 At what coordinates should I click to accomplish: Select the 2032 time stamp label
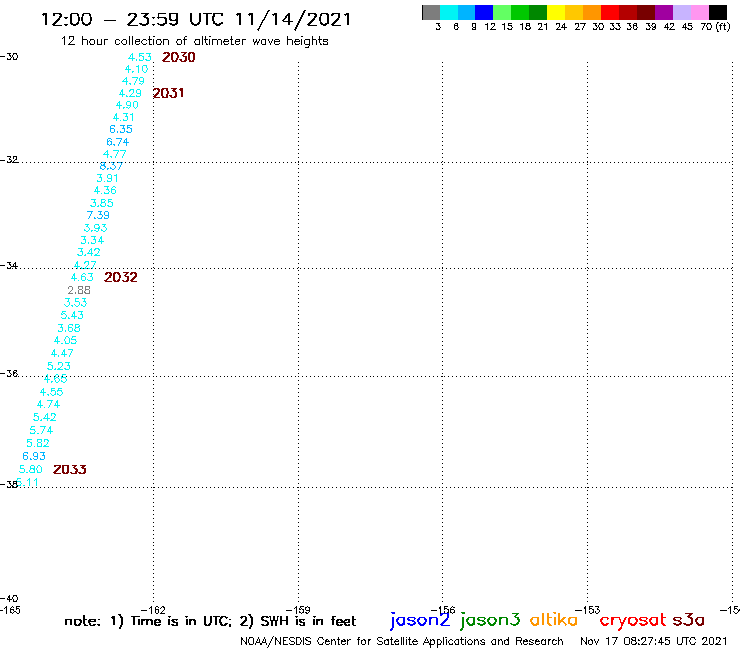pos(121,277)
